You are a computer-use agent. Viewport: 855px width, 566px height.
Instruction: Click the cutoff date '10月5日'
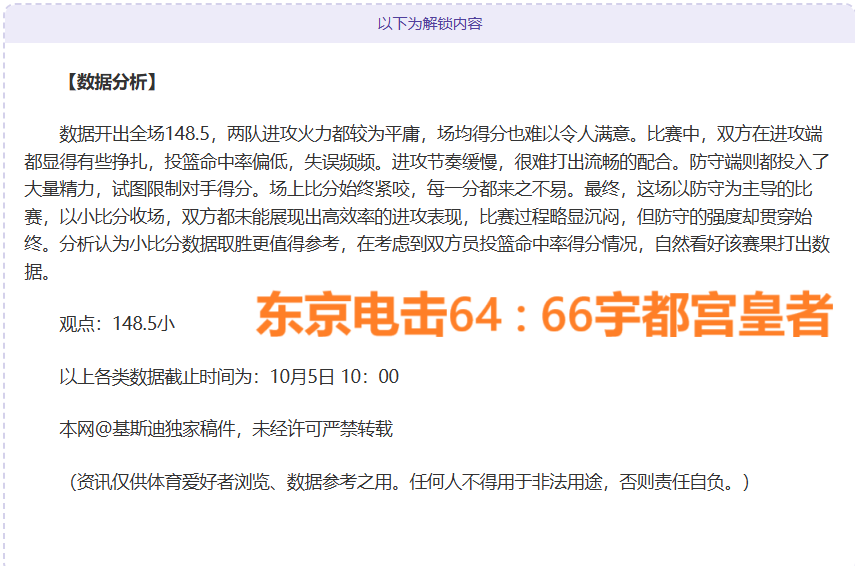tap(302, 377)
